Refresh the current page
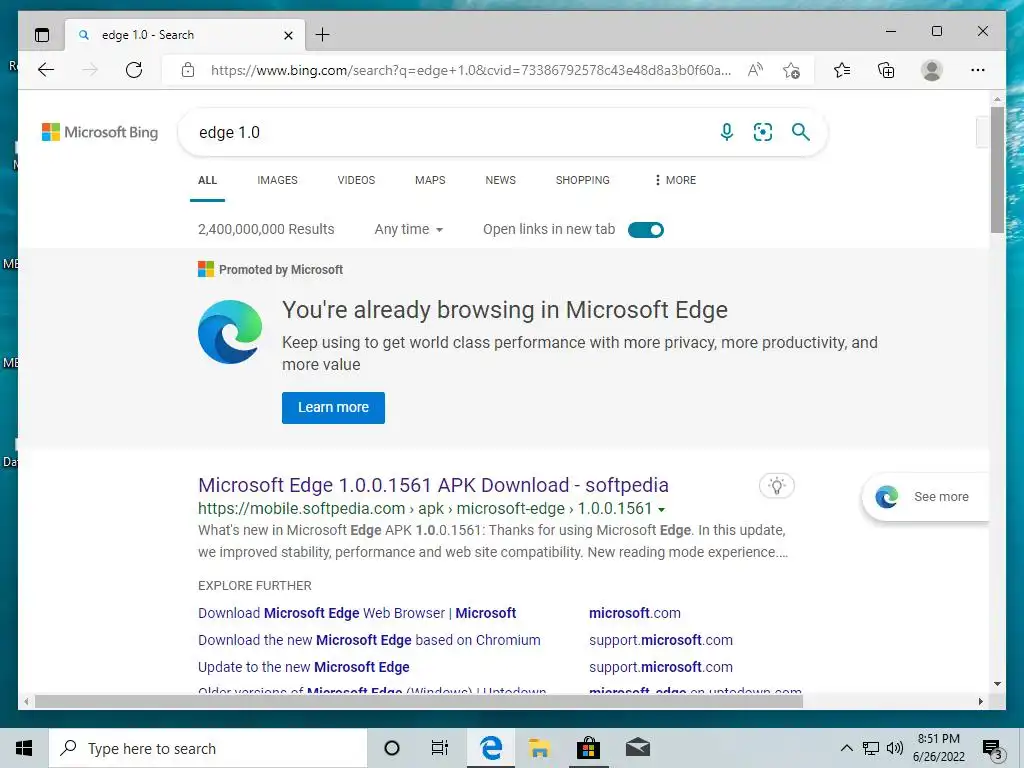 coord(134,70)
